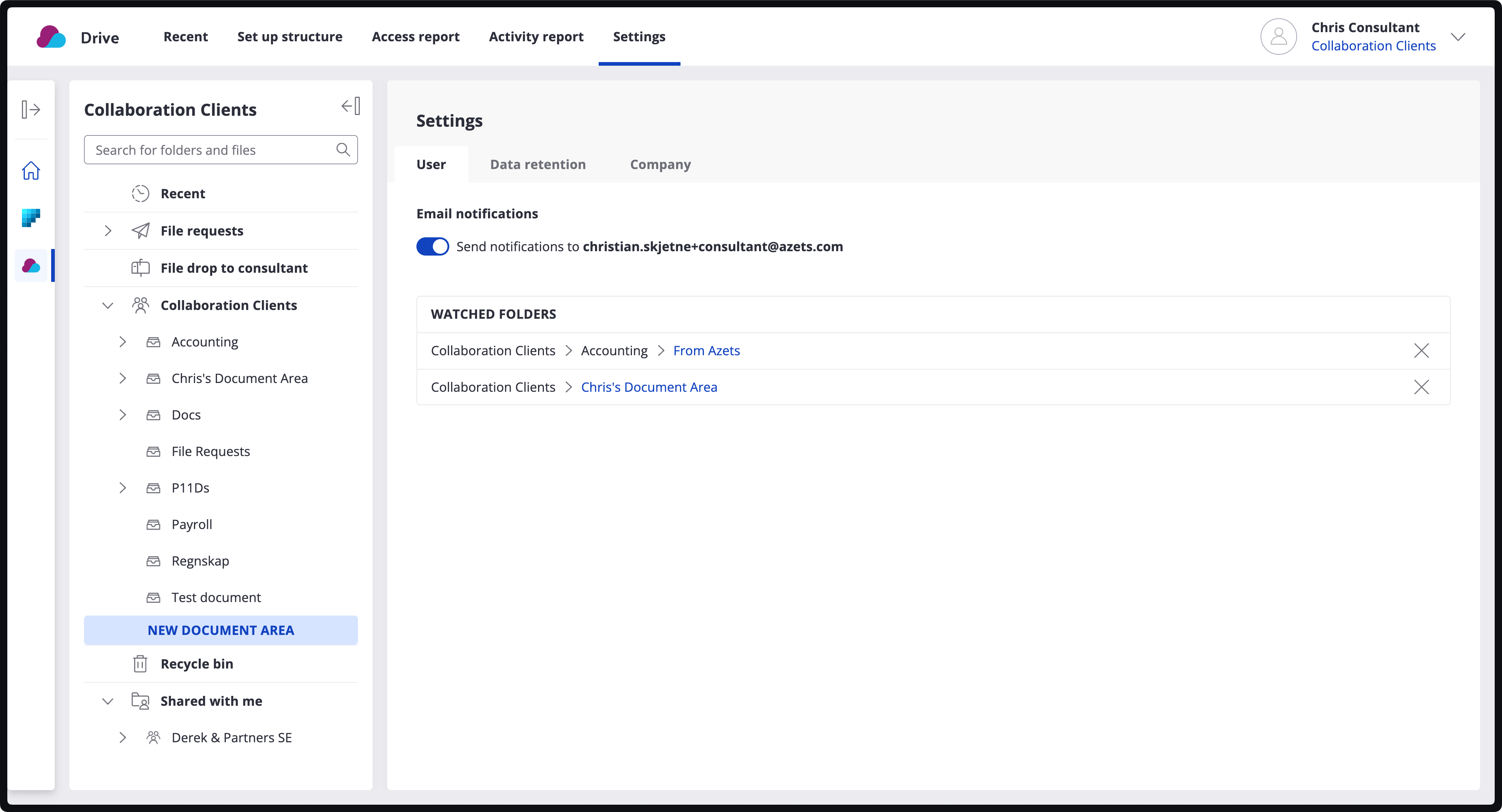Collapse Collaboration Clients tree node
Viewport: 1502px width, 812px height.
pyautogui.click(x=108, y=306)
